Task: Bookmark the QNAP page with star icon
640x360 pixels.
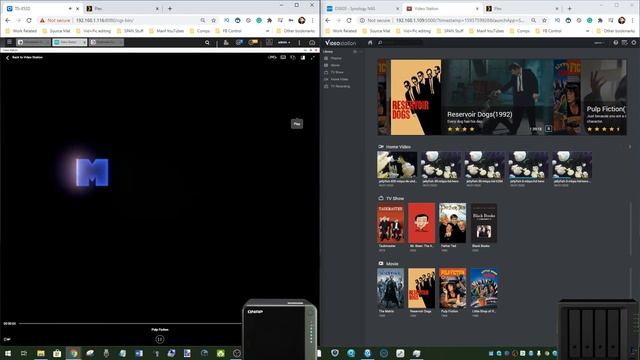Action: (213, 20)
